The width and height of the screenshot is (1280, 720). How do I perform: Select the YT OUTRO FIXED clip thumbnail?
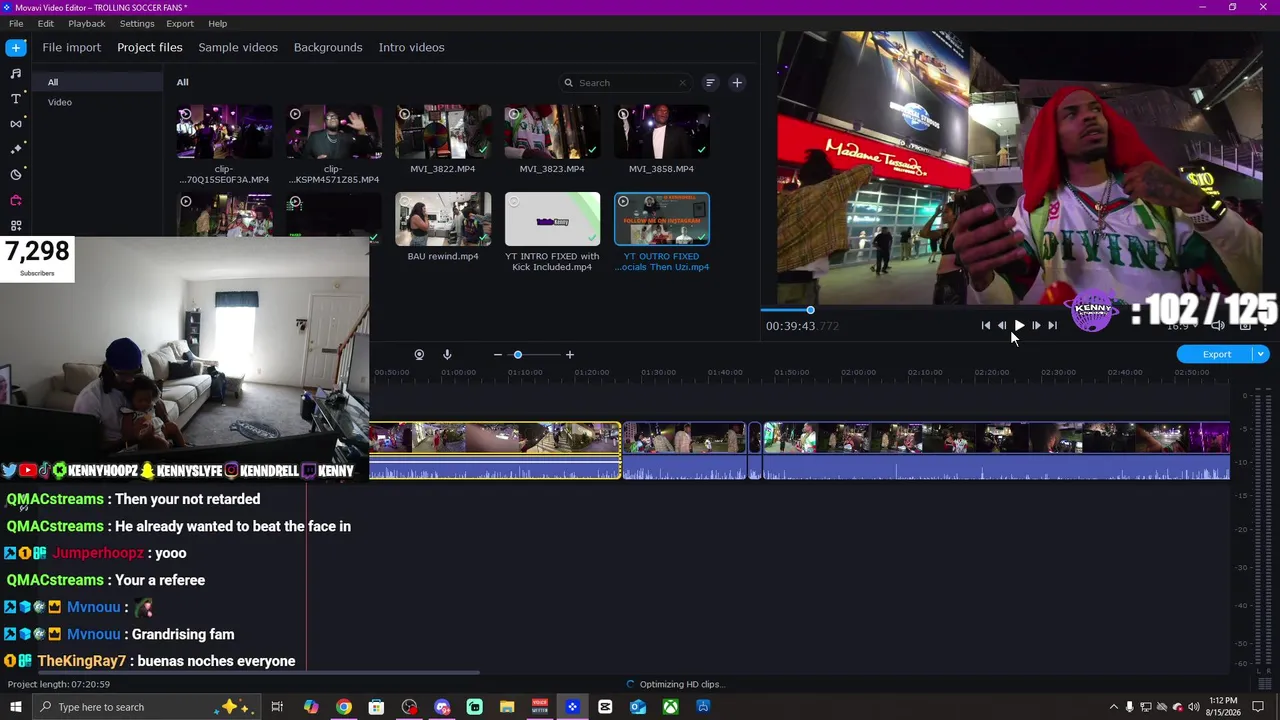click(x=661, y=219)
